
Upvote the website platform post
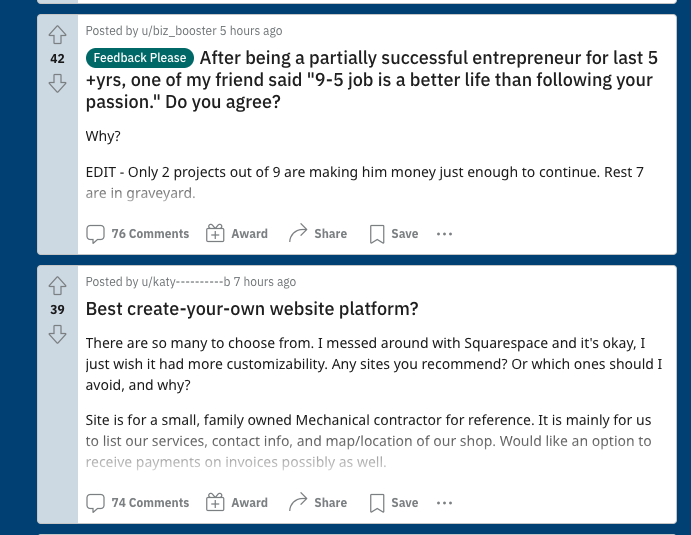pyautogui.click(x=57, y=286)
